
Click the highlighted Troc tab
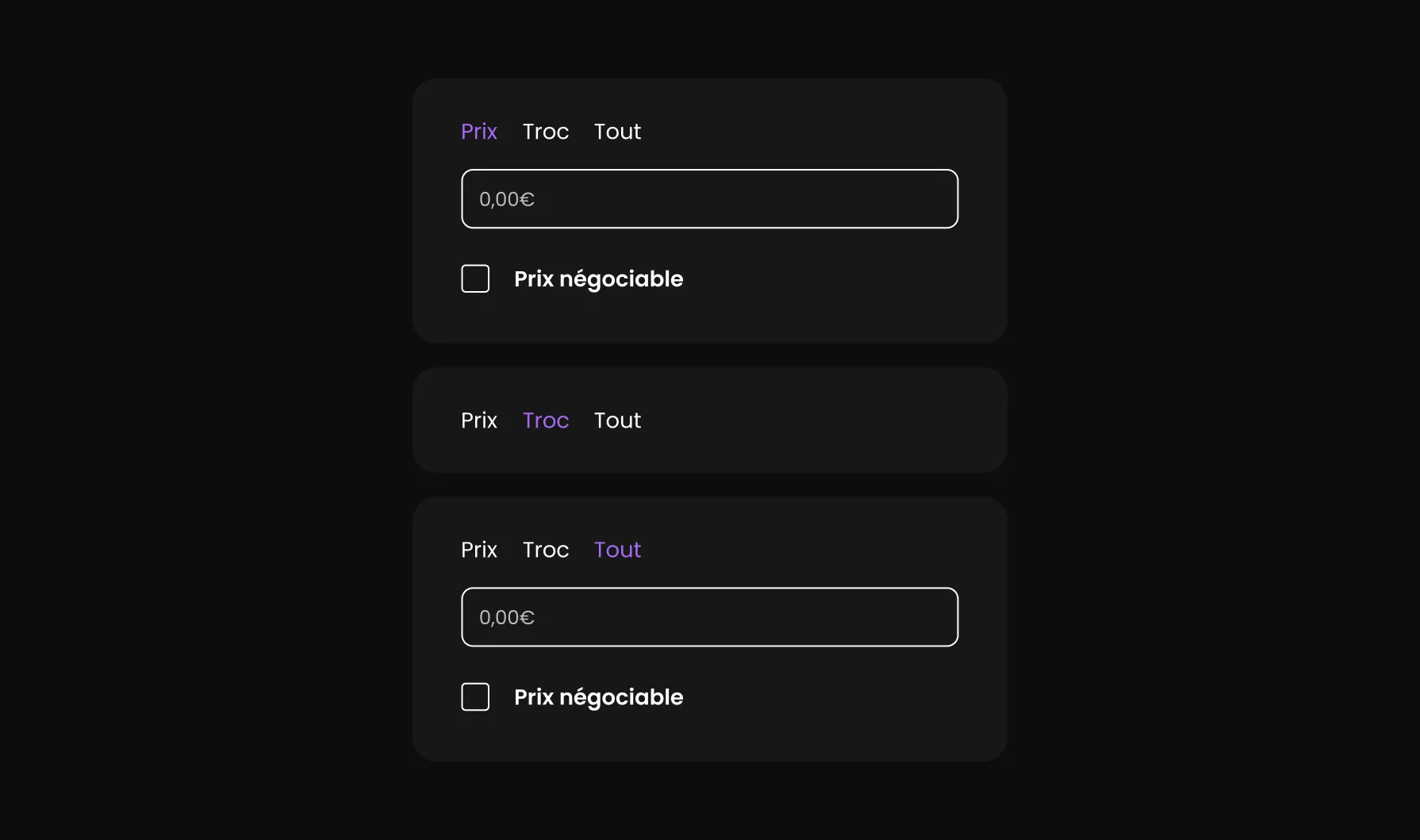[x=545, y=420]
